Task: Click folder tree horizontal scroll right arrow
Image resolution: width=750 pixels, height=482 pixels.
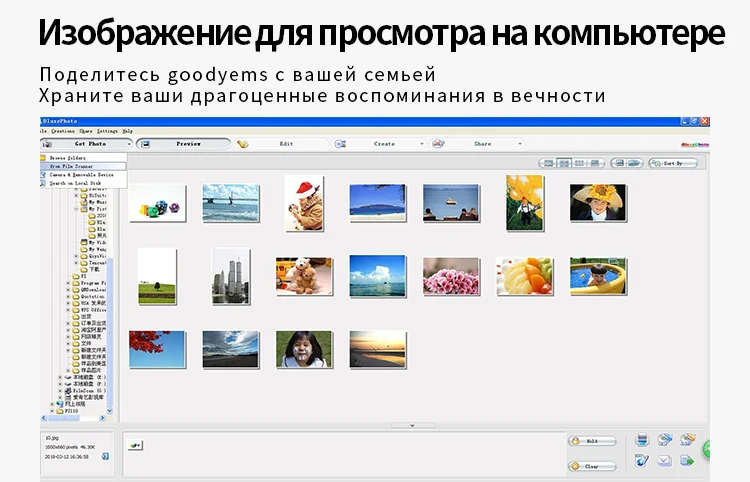Action: point(102,418)
